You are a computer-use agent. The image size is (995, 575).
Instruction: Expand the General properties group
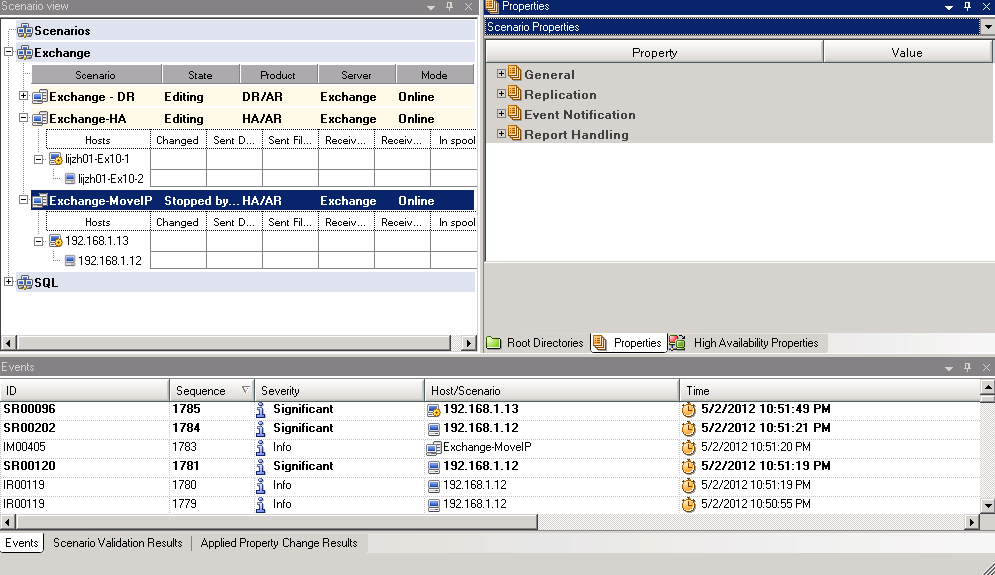(502, 75)
